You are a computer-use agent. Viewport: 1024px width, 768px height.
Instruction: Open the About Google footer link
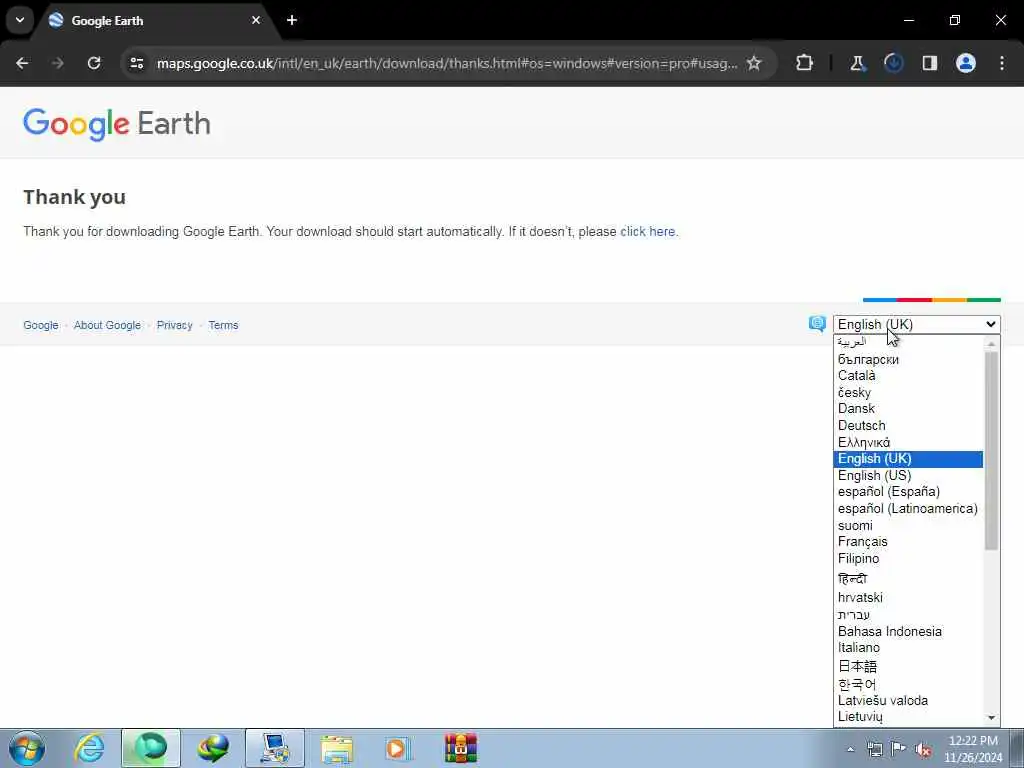(107, 325)
